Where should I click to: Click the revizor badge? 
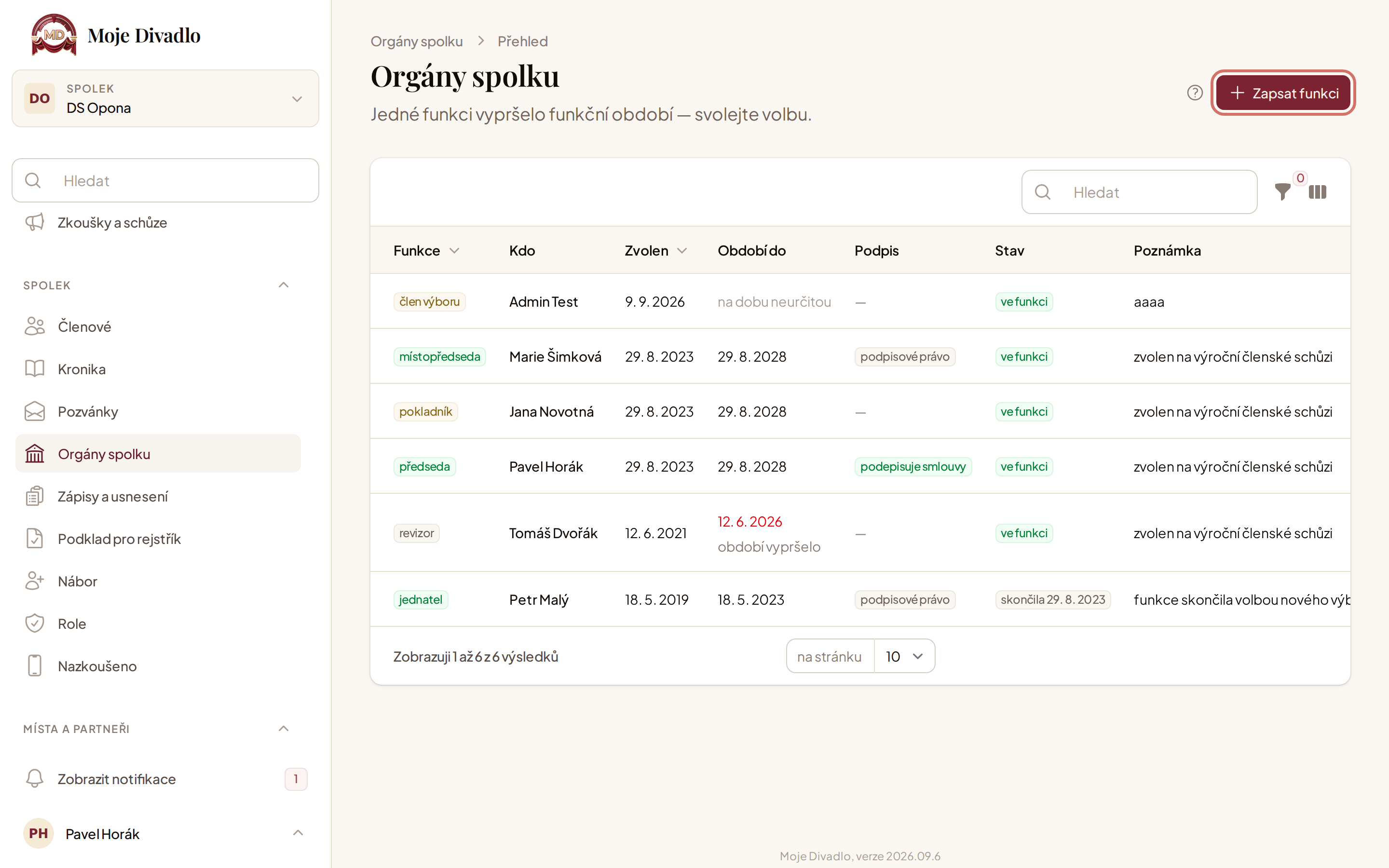(416, 533)
